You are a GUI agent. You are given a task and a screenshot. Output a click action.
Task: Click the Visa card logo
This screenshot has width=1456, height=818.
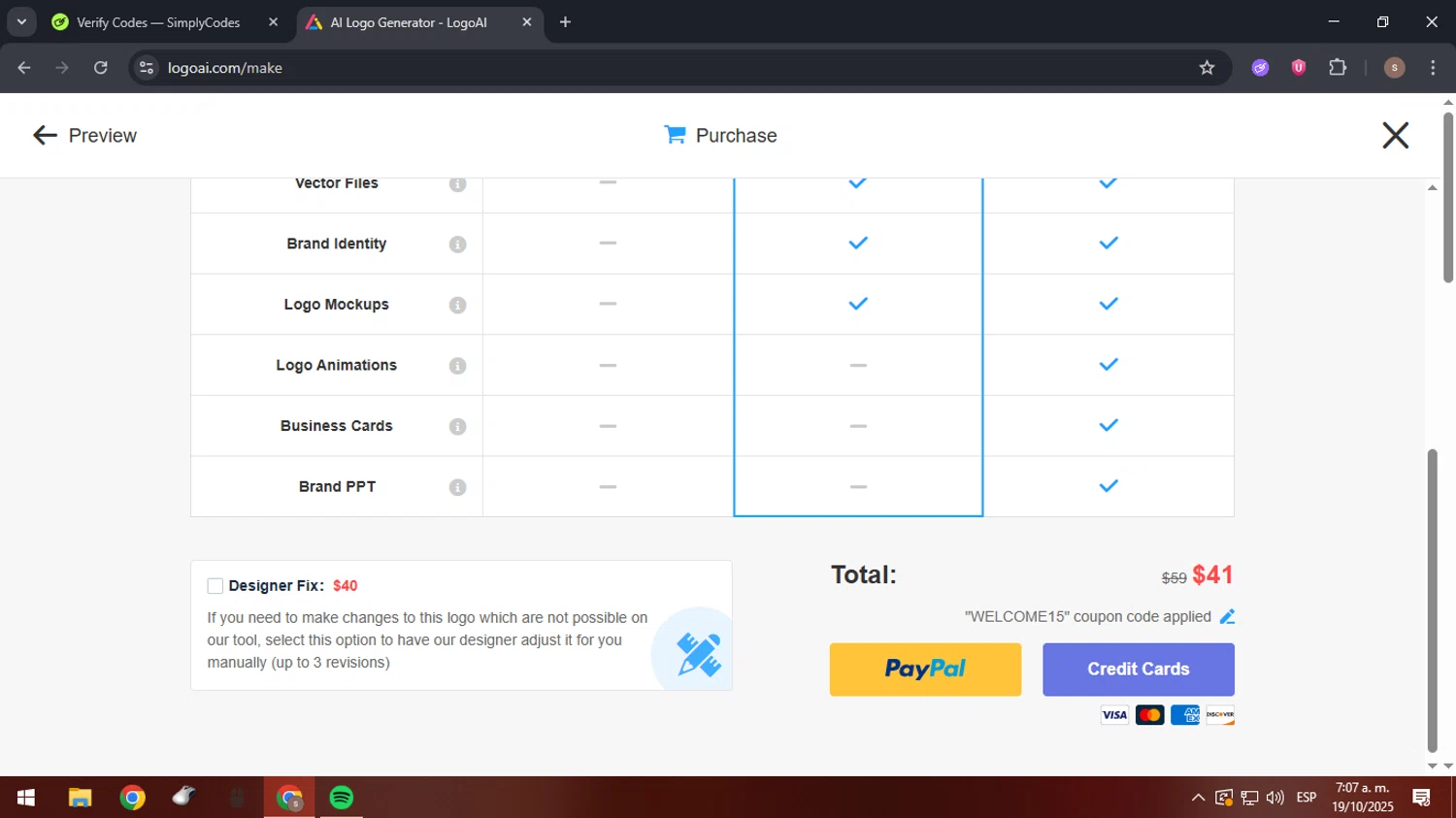(1114, 715)
